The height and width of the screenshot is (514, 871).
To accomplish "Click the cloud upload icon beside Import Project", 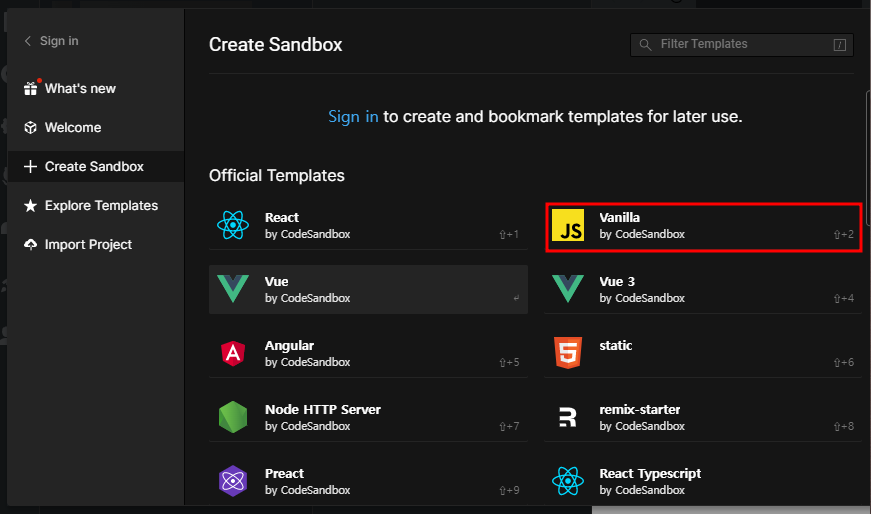I will coord(31,244).
